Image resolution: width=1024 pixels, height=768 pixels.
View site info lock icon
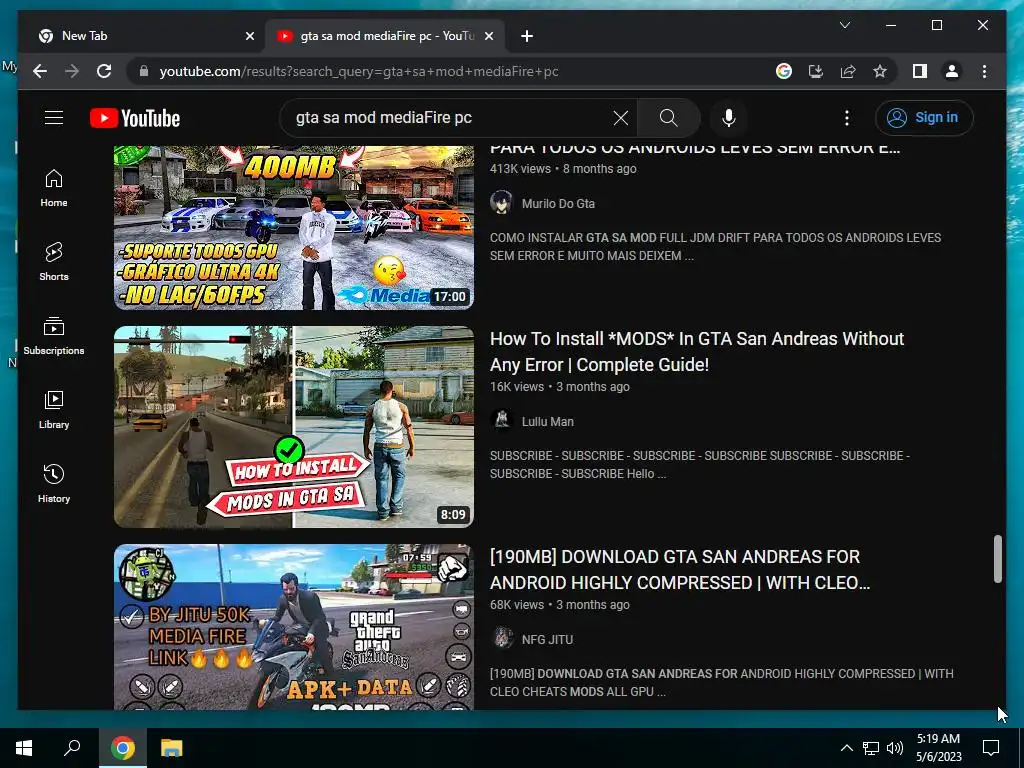[144, 71]
